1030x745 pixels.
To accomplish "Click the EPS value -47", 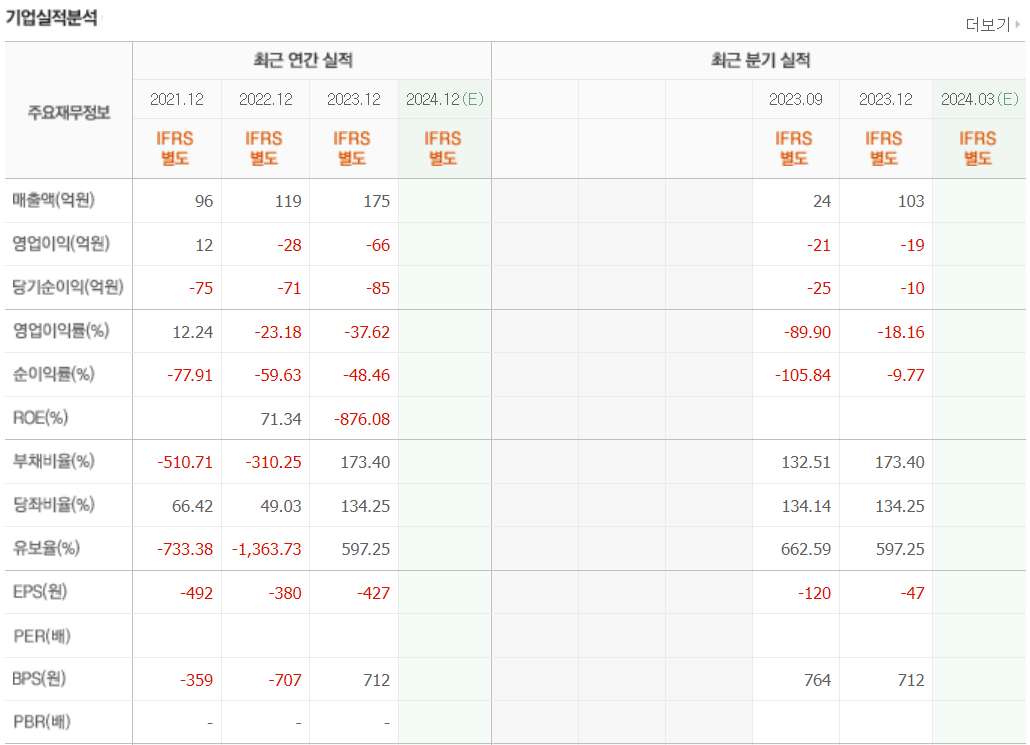I will (x=912, y=593).
